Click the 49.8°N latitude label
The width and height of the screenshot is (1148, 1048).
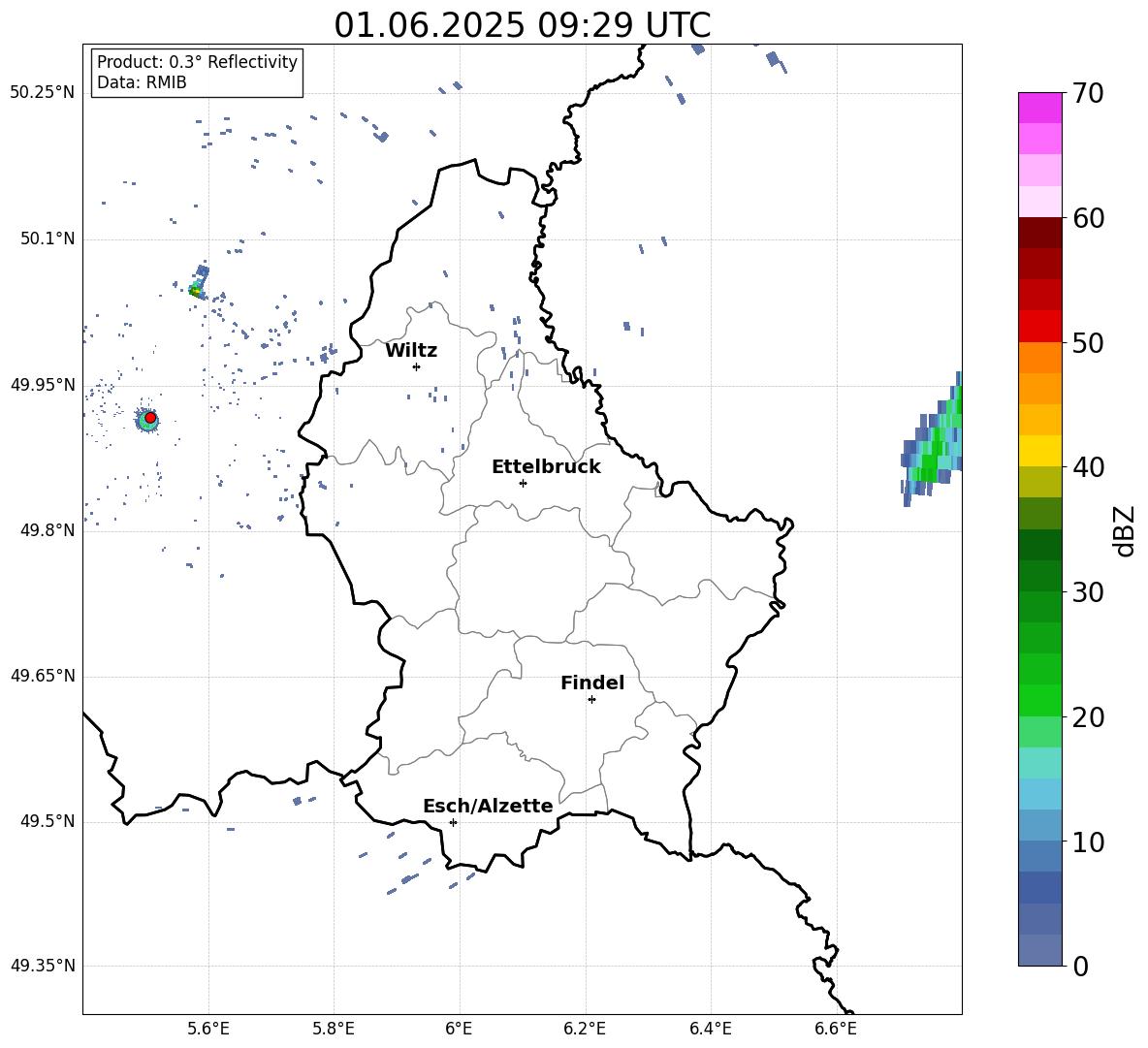click(x=48, y=530)
